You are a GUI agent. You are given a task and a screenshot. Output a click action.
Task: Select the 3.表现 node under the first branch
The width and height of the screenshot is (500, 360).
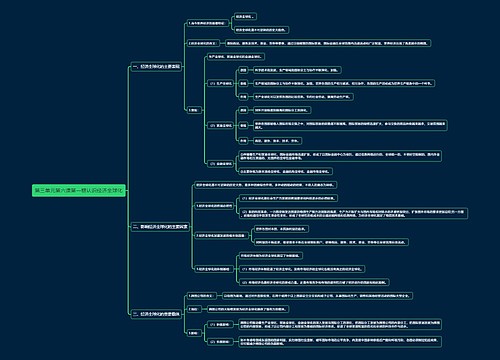point(194,110)
